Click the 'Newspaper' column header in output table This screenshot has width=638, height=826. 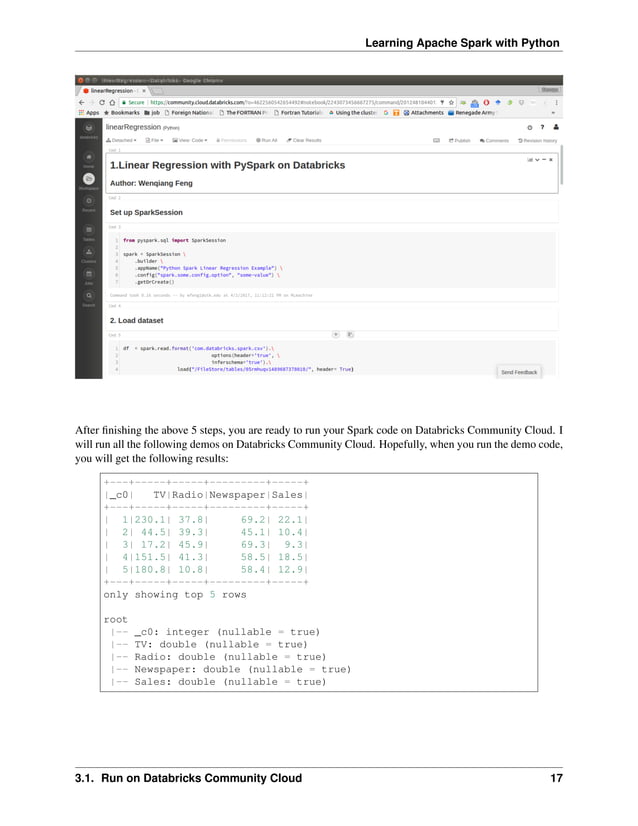(x=237, y=495)
